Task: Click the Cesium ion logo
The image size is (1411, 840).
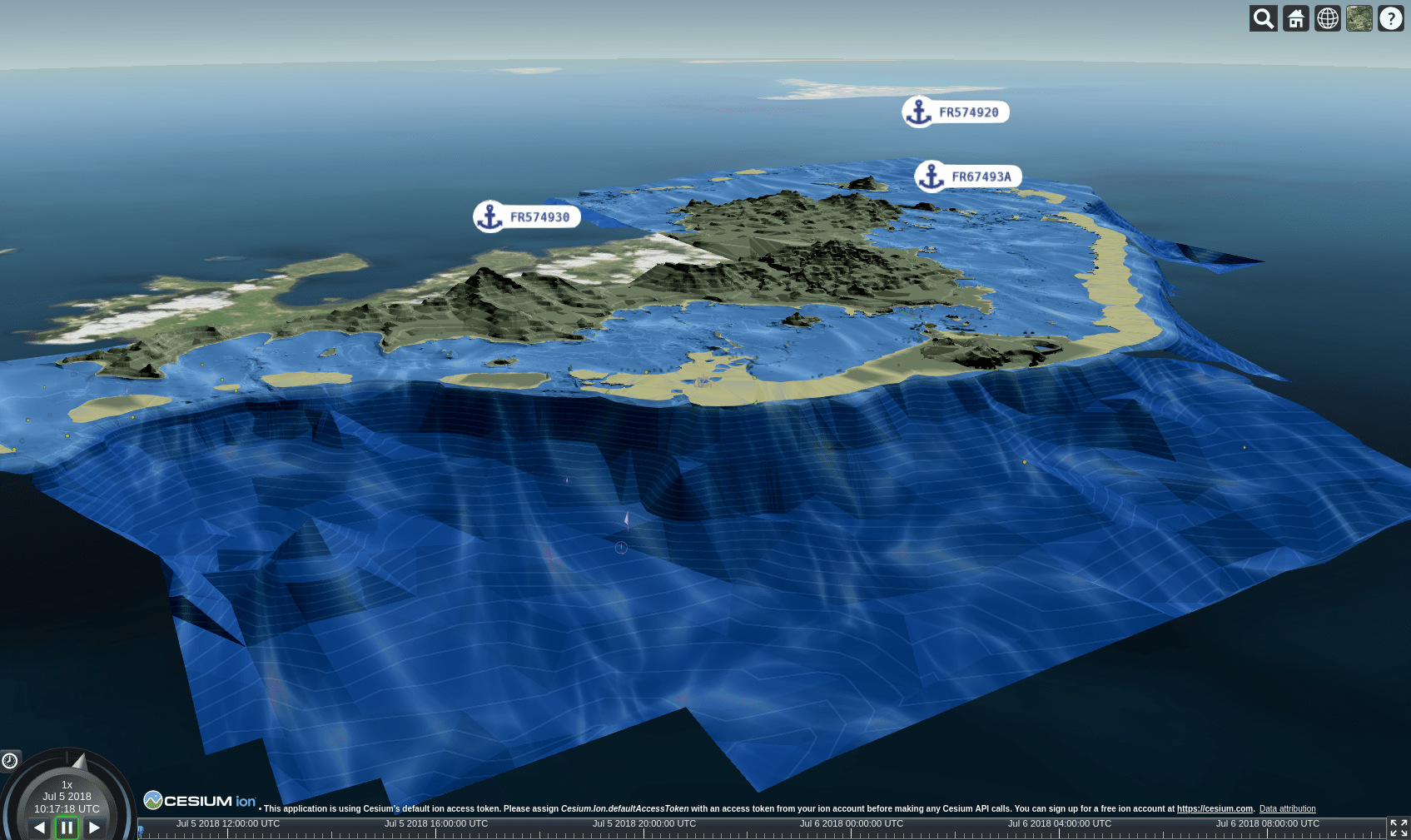Action: point(200,801)
